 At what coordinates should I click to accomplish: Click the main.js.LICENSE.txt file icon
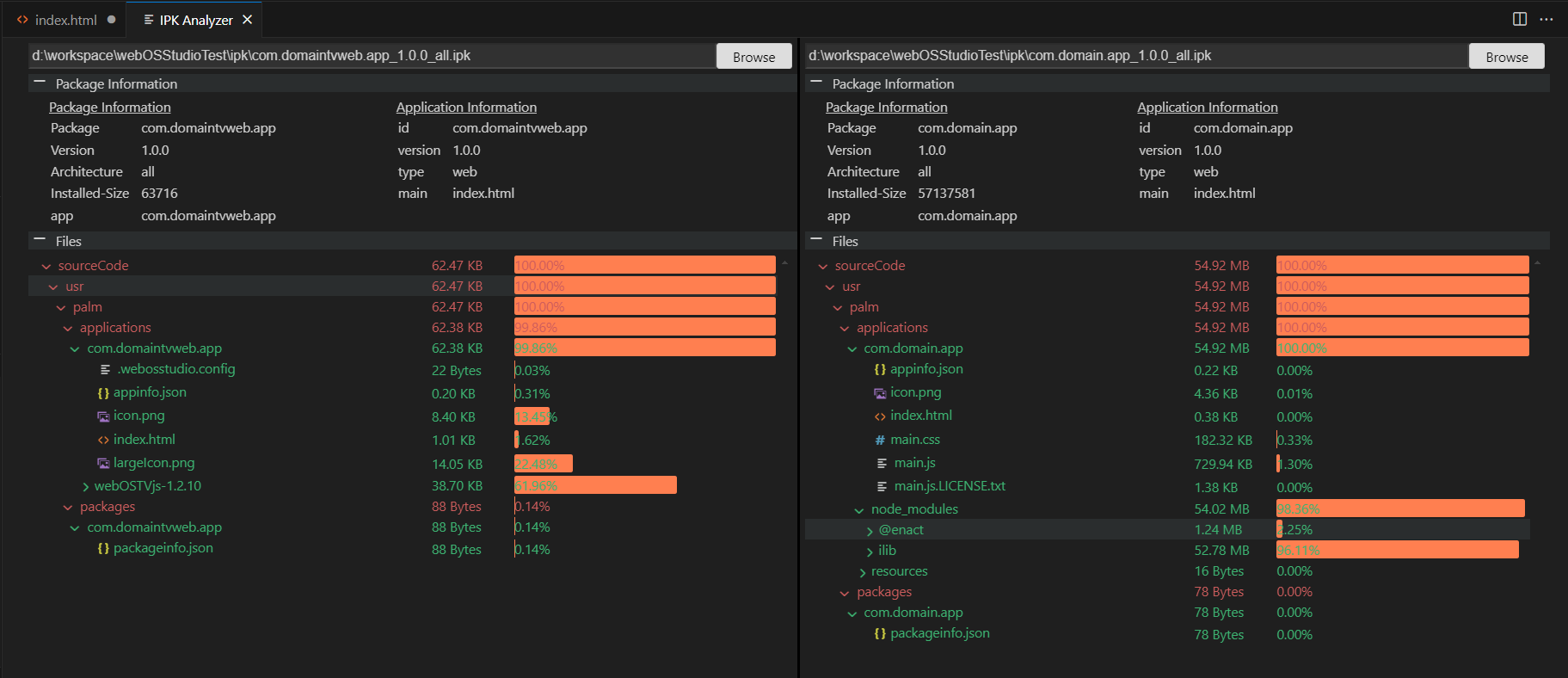pos(882,487)
